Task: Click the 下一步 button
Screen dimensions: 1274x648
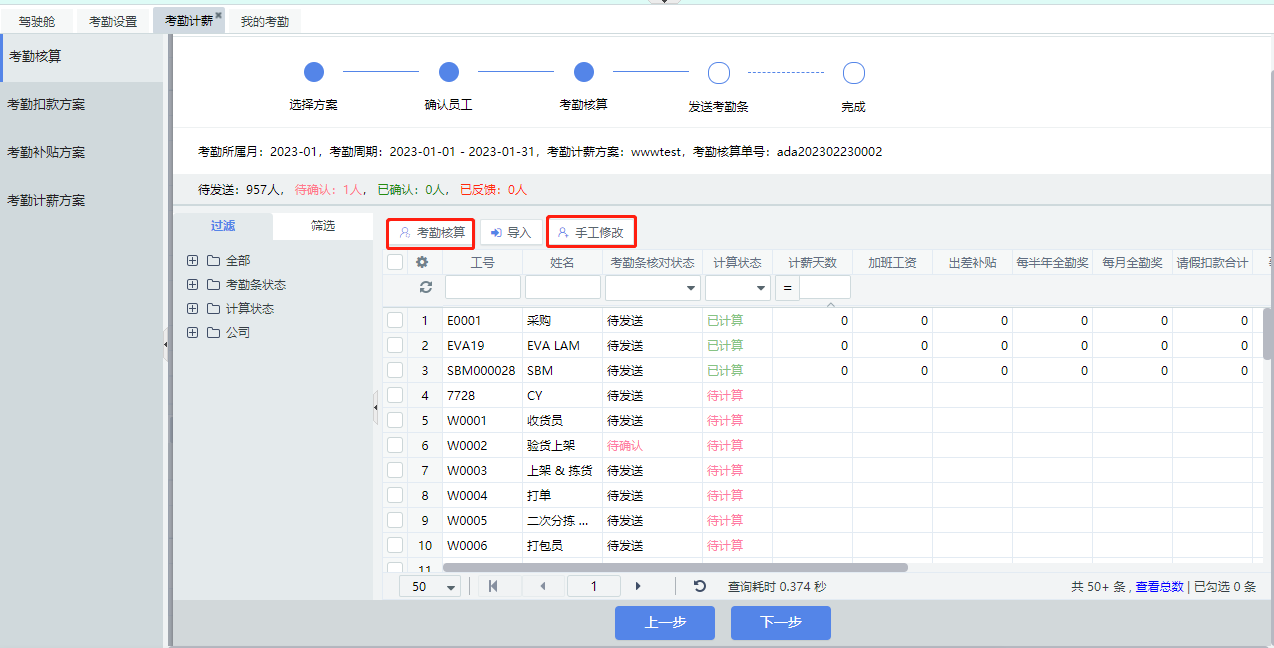Action: coord(781,622)
